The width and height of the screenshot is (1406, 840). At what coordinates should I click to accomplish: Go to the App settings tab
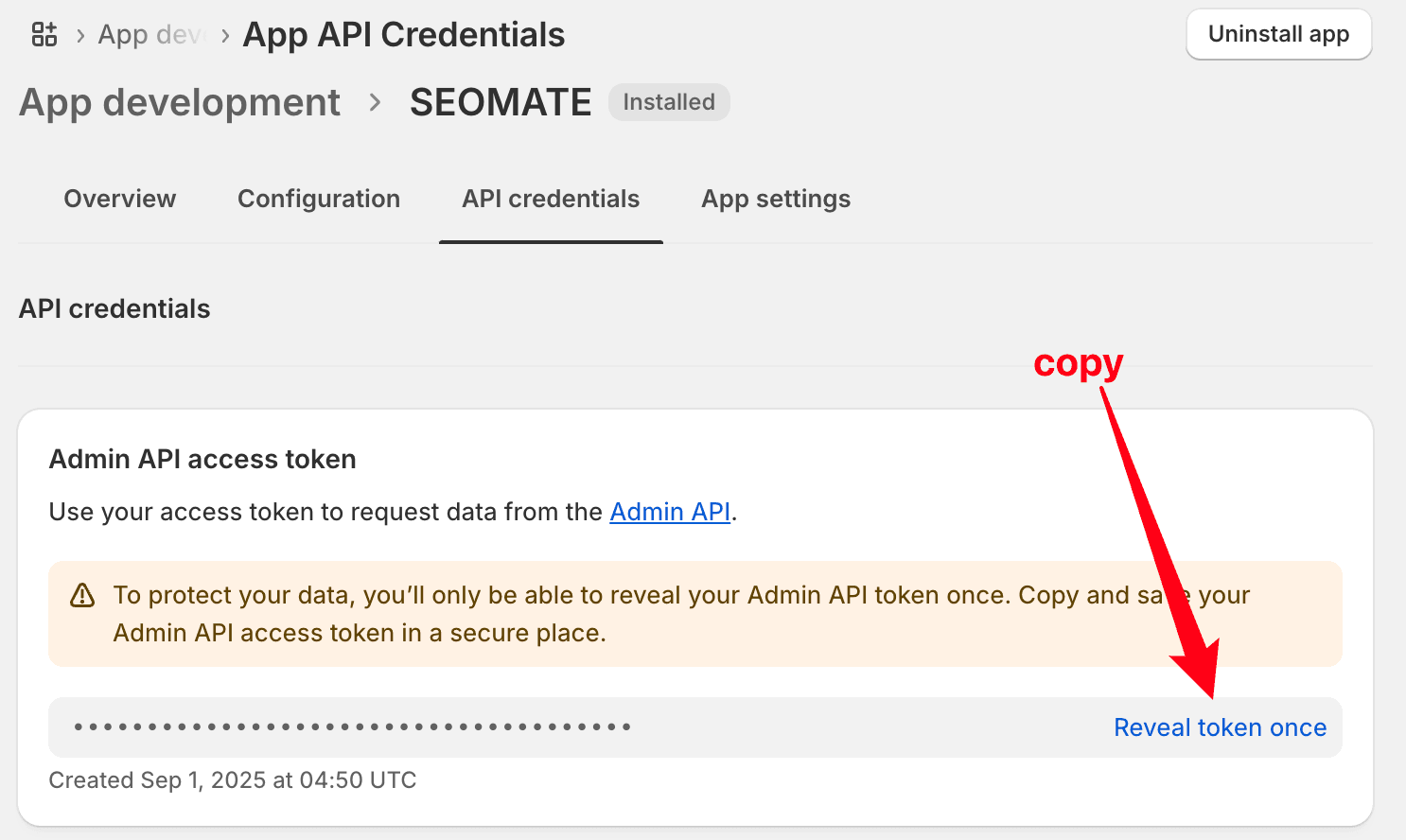point(776,199)
